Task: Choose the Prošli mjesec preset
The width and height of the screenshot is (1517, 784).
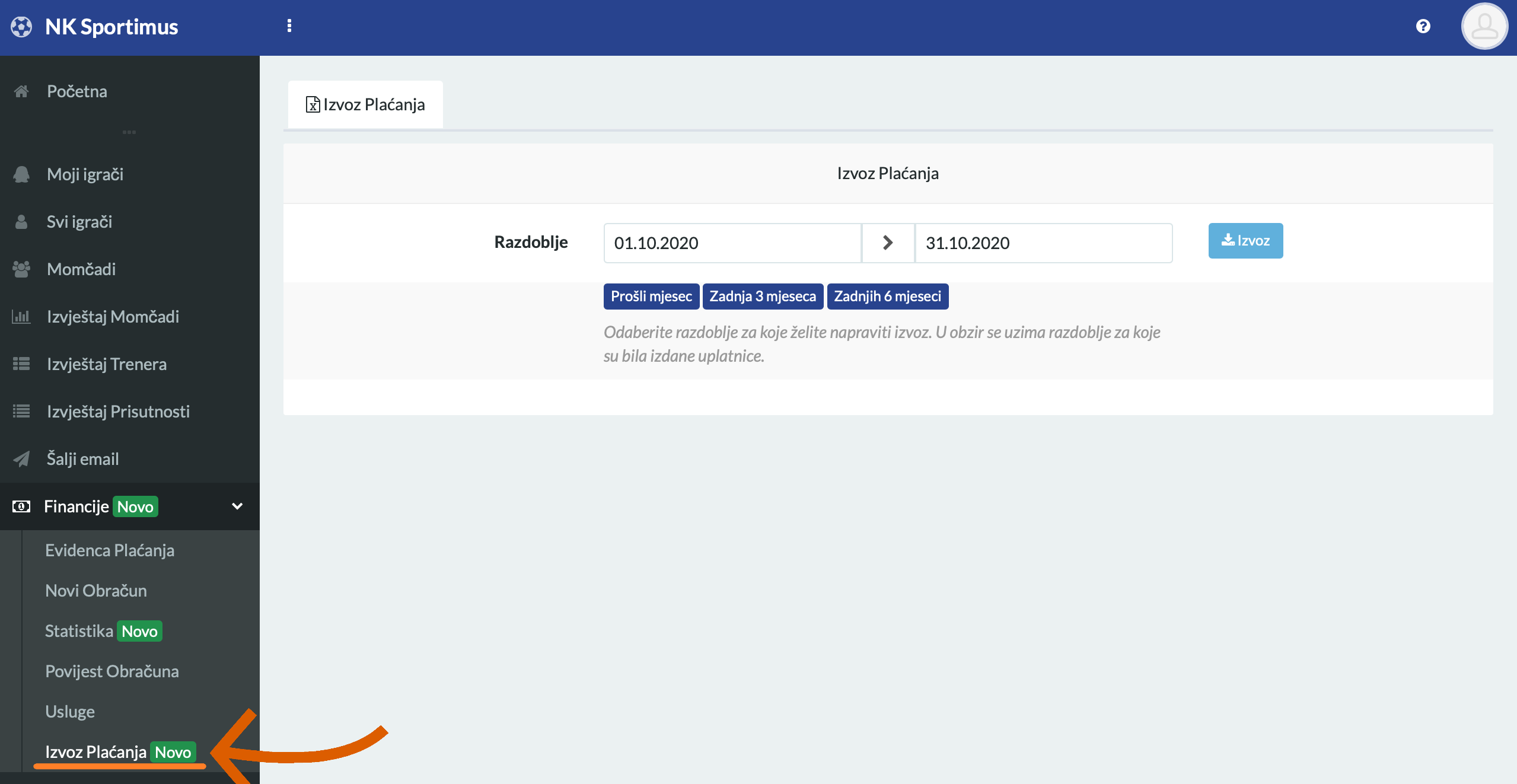Action: pyautogui.click(x=651, y=297)
